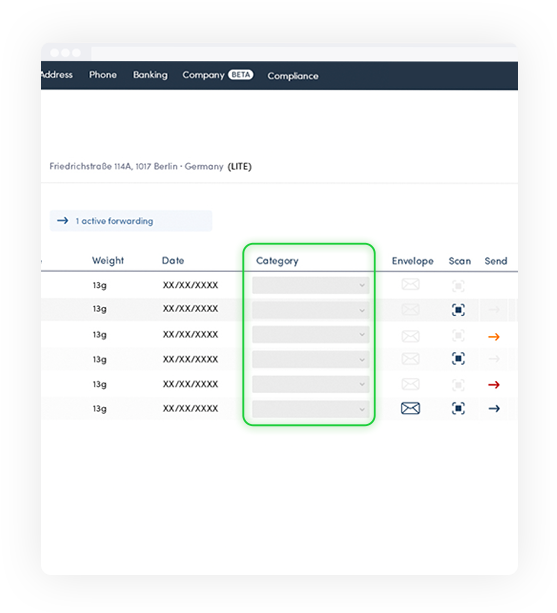Screen dimensions: 557x613
Task: Click the faded envelope icon in third row
Action: coord(410,336)
